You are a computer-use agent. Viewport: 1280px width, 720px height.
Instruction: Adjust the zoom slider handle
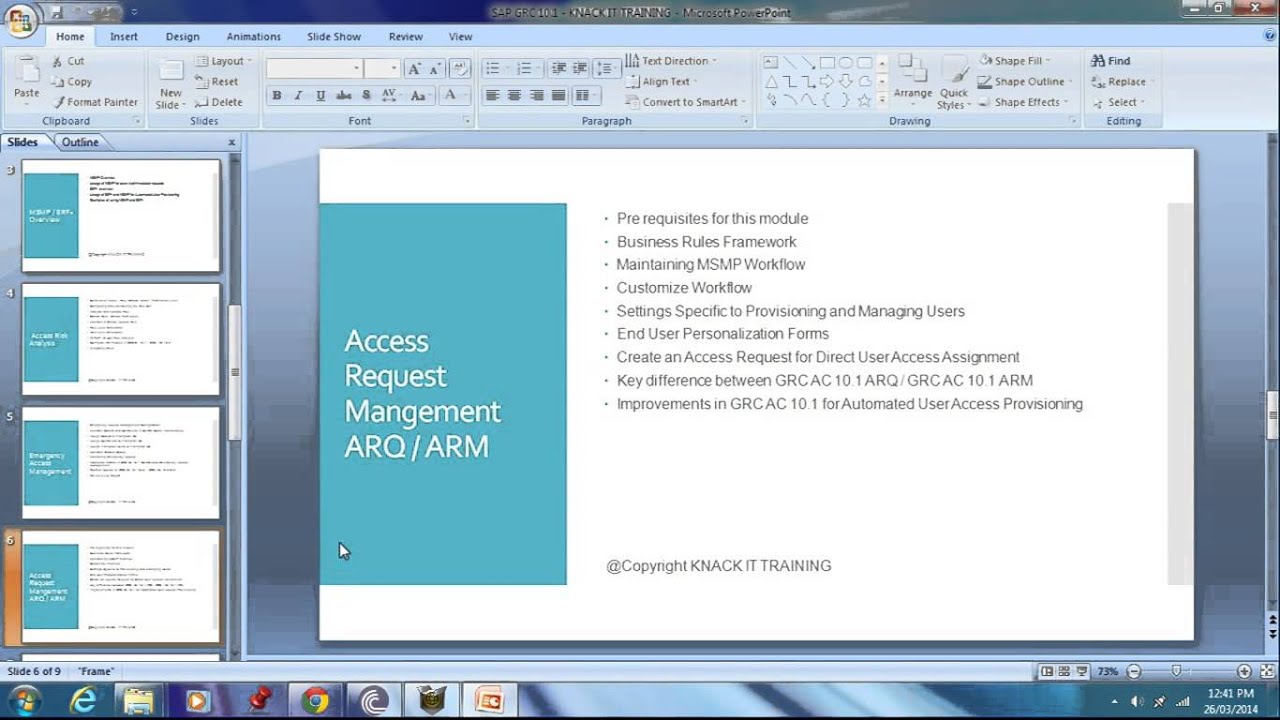coord(1176,672)
